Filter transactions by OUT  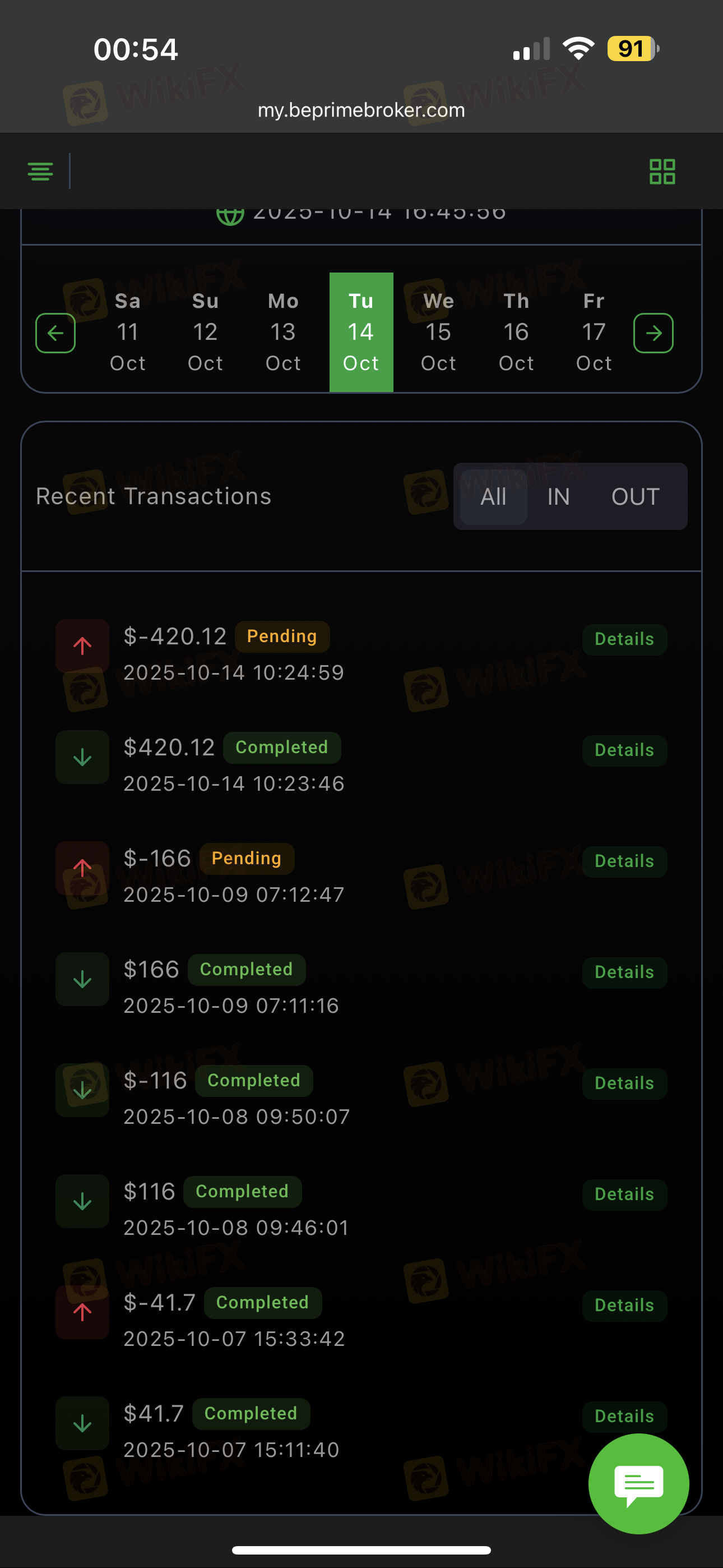635,497
